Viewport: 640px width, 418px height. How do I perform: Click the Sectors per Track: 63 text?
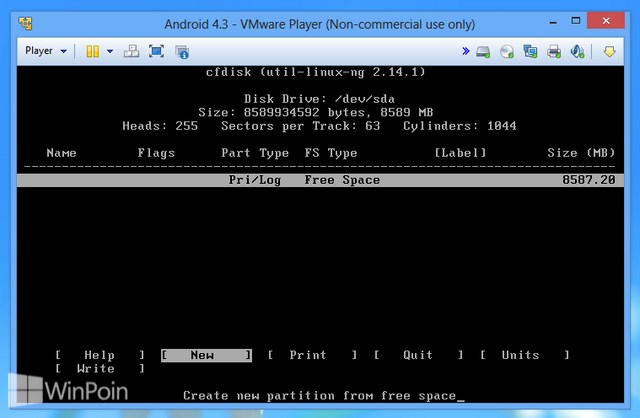301,126
